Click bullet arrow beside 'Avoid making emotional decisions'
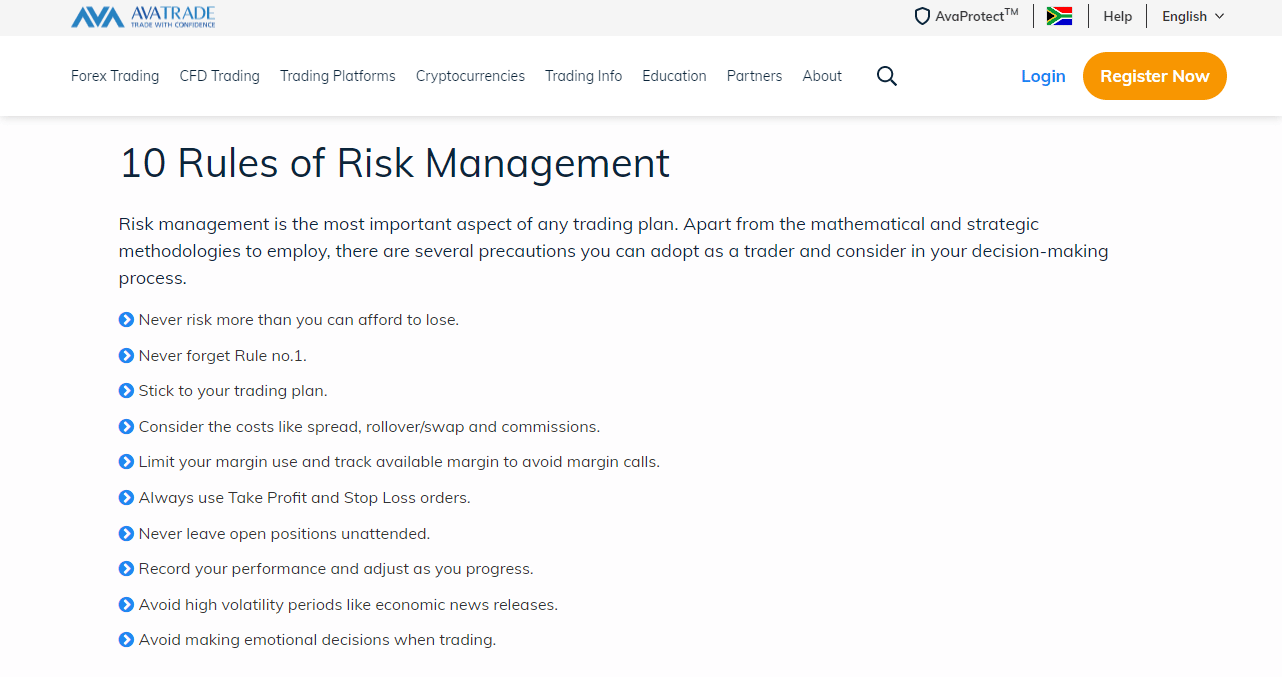 click(x=126, y=640)
